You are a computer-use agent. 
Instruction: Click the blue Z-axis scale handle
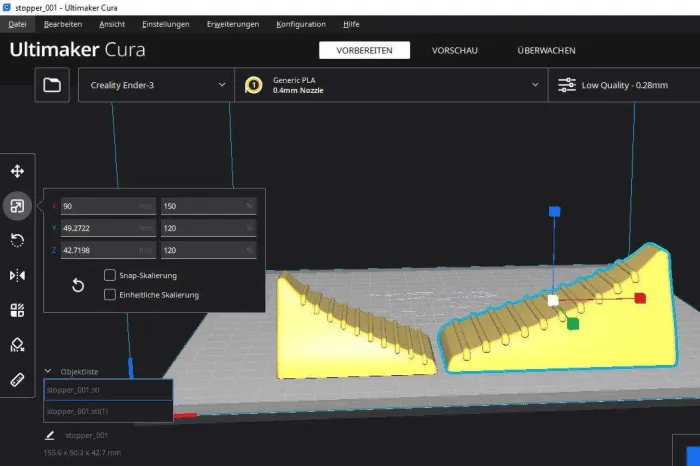(554, 212)
